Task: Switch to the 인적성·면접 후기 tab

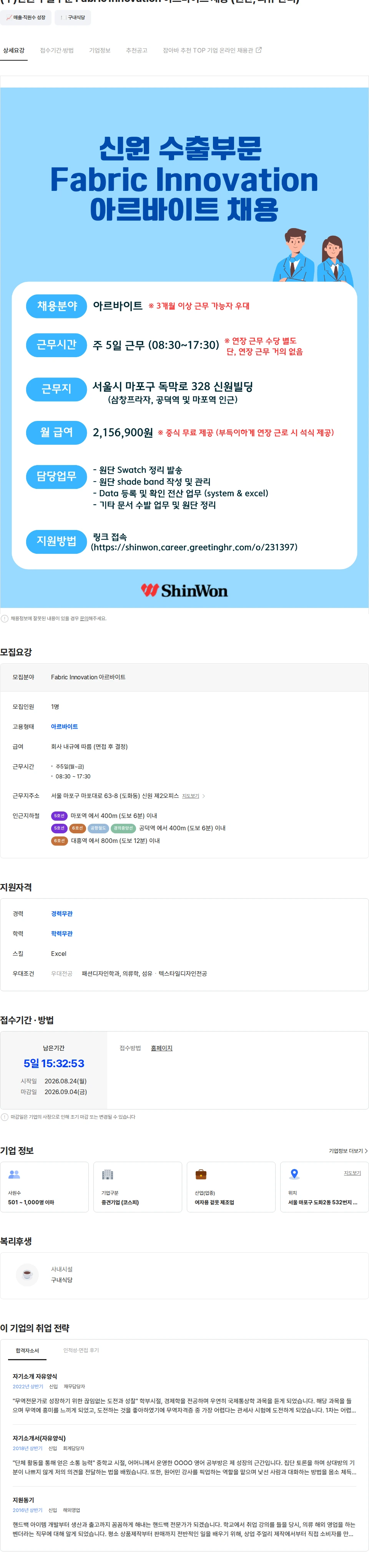Action: pos(81,1350)
